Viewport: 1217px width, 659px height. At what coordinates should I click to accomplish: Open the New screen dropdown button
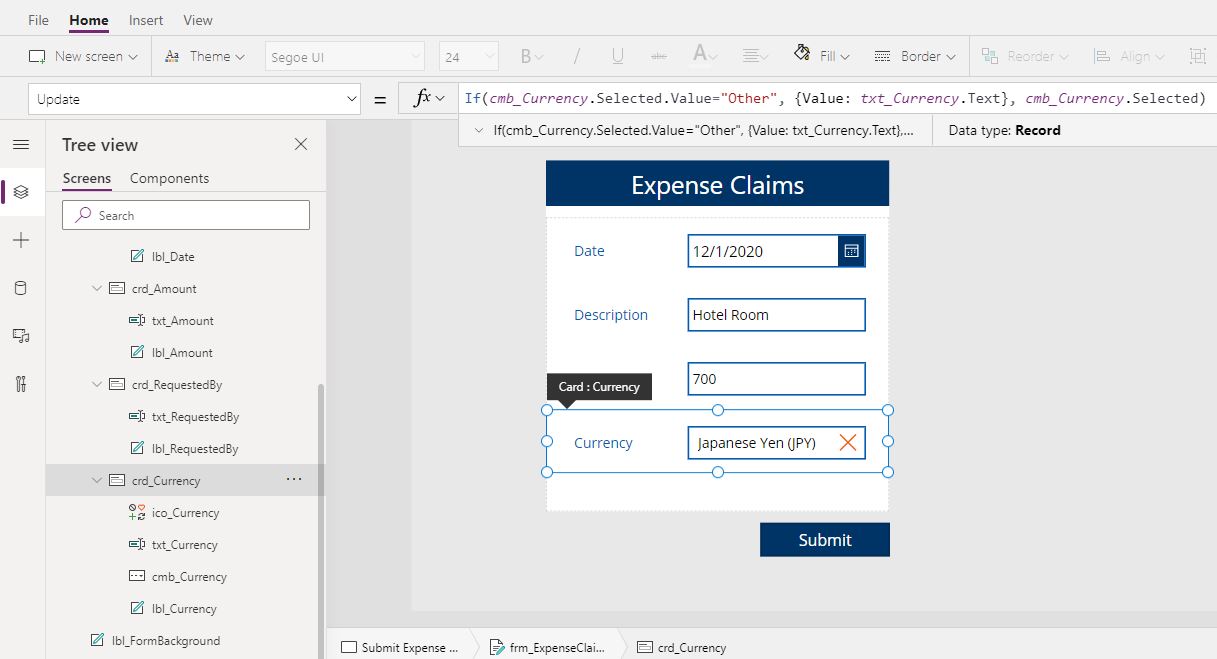[x=83, y=56]
